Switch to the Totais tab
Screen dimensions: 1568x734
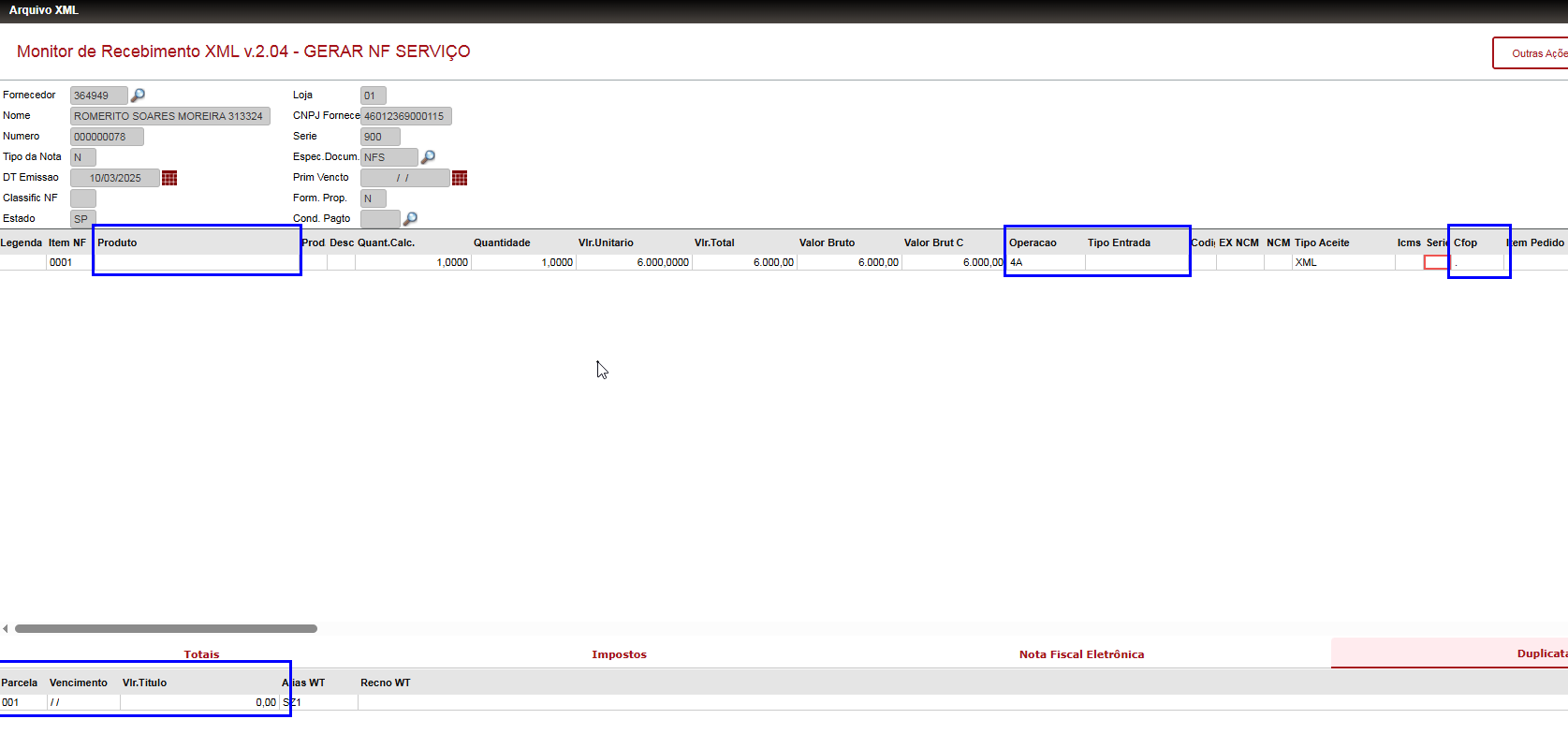[x=201, y=654]
